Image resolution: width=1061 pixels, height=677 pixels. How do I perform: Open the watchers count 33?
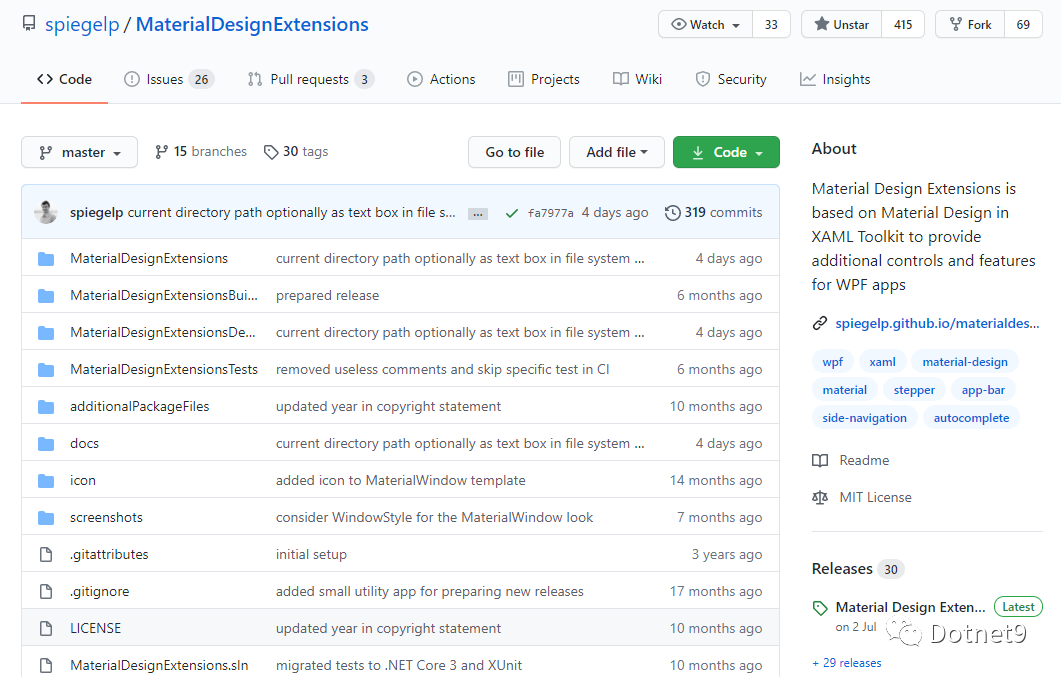click(771, 24)
